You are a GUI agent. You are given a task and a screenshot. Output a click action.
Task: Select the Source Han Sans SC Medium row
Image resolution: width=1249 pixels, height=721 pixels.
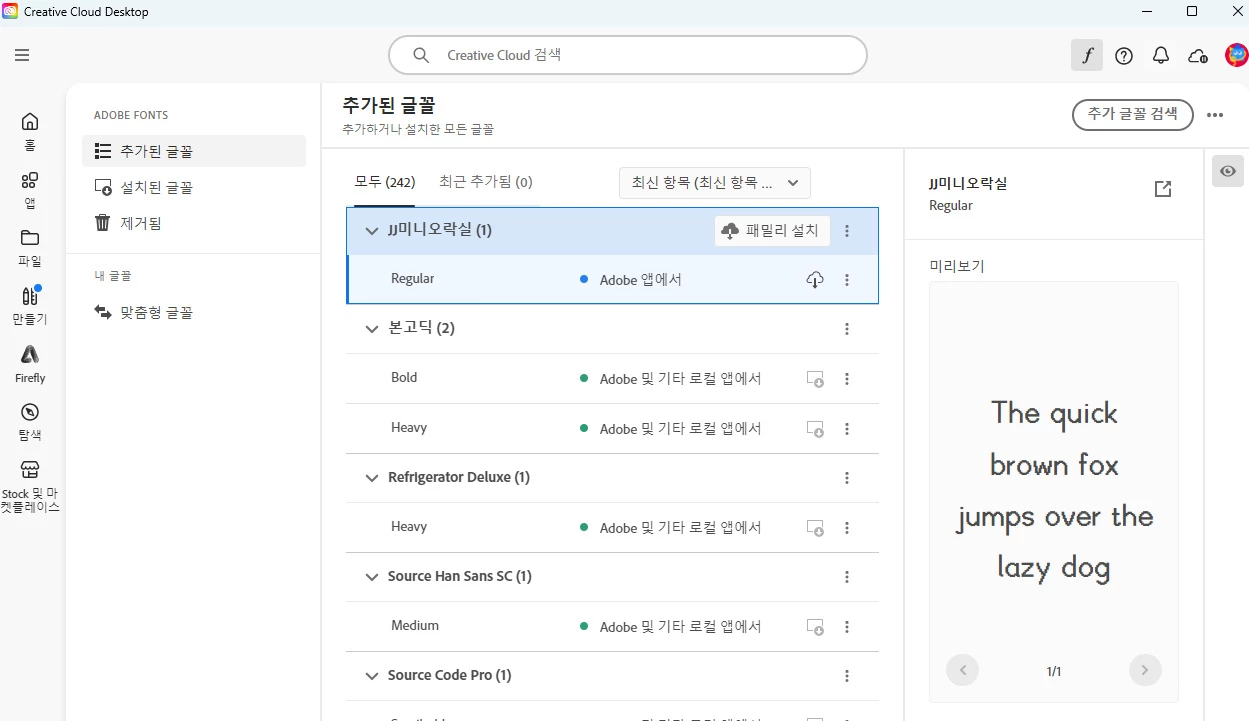(612, 626)
